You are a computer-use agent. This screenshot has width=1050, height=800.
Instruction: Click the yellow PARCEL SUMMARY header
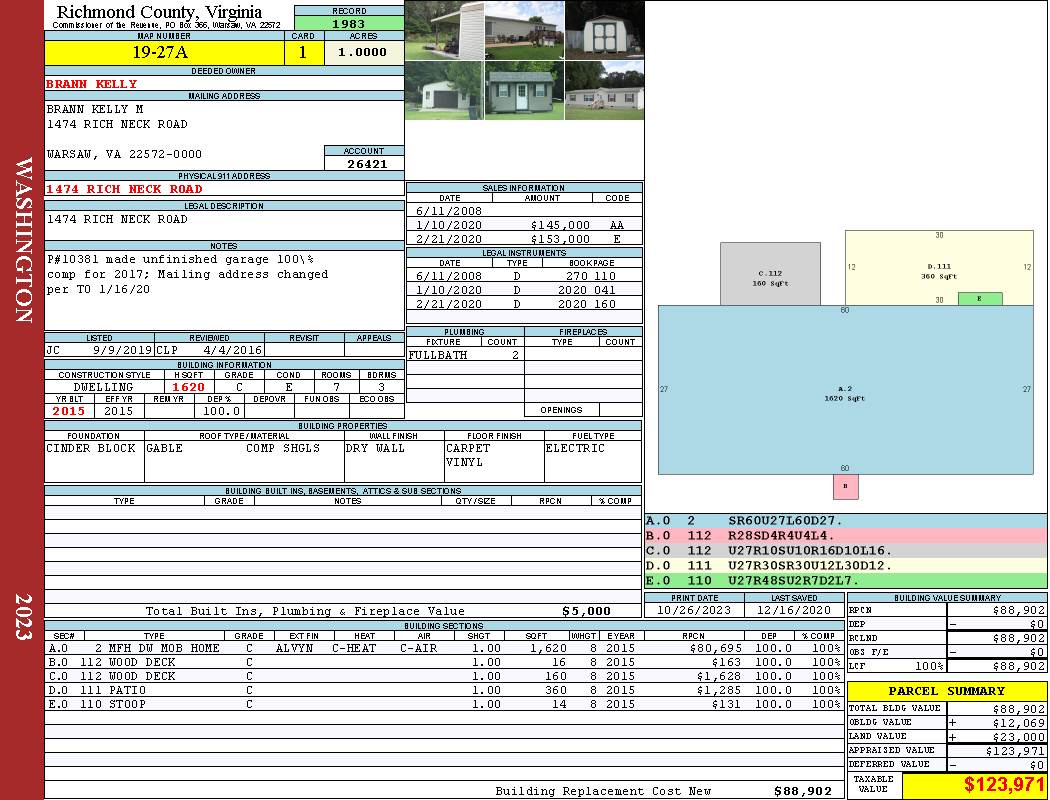click(x=946, y=691)
